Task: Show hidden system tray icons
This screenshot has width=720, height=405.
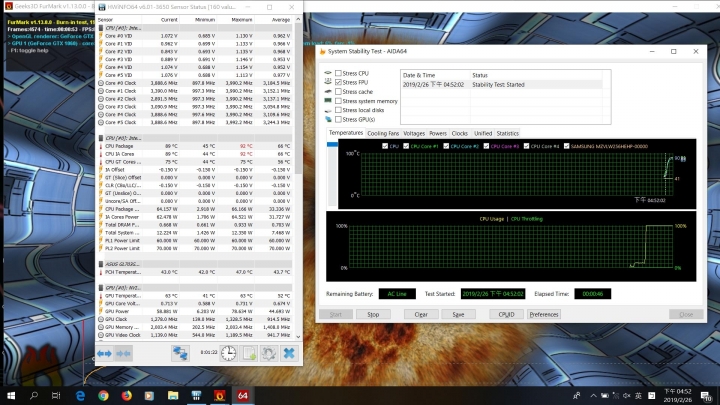Action: tap(593, 395)
